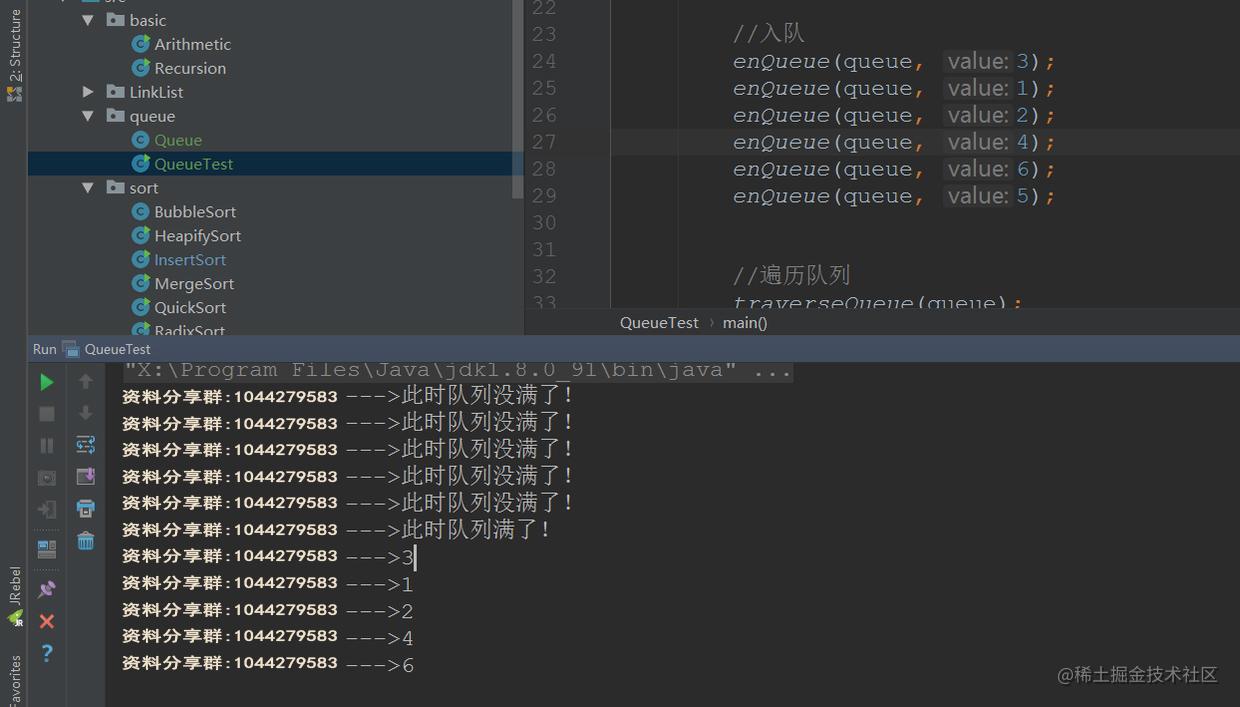Pin the Run tab with the pushpin

46,589
